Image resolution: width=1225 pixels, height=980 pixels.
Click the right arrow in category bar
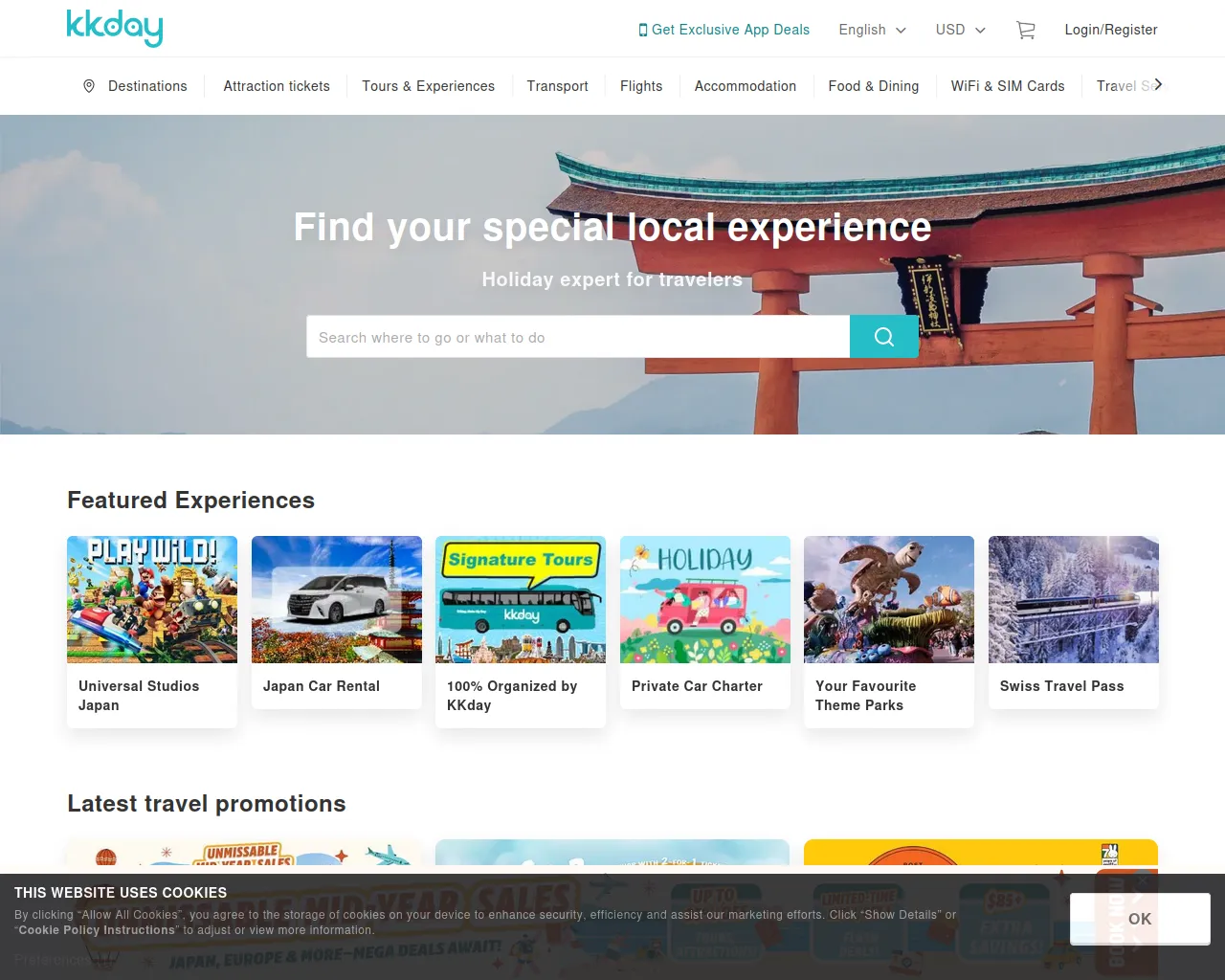[x=1158, y=84]
